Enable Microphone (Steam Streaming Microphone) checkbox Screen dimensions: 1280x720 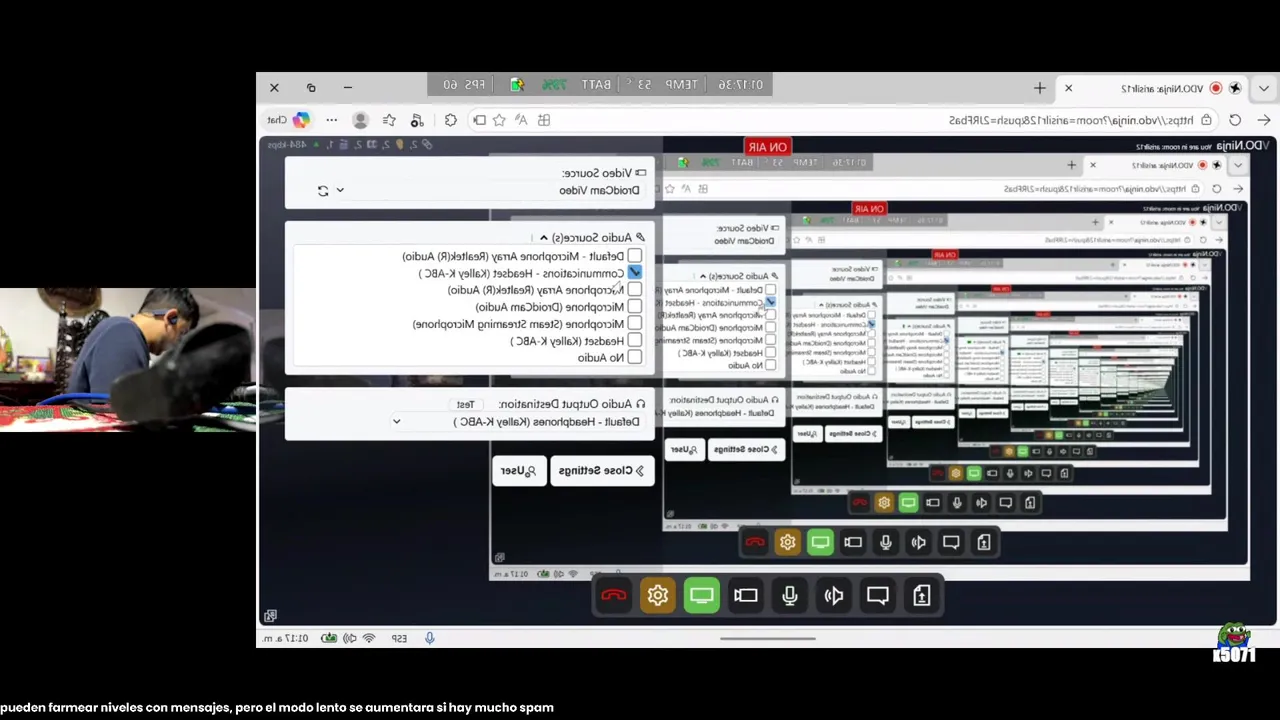tap(634, 324)
